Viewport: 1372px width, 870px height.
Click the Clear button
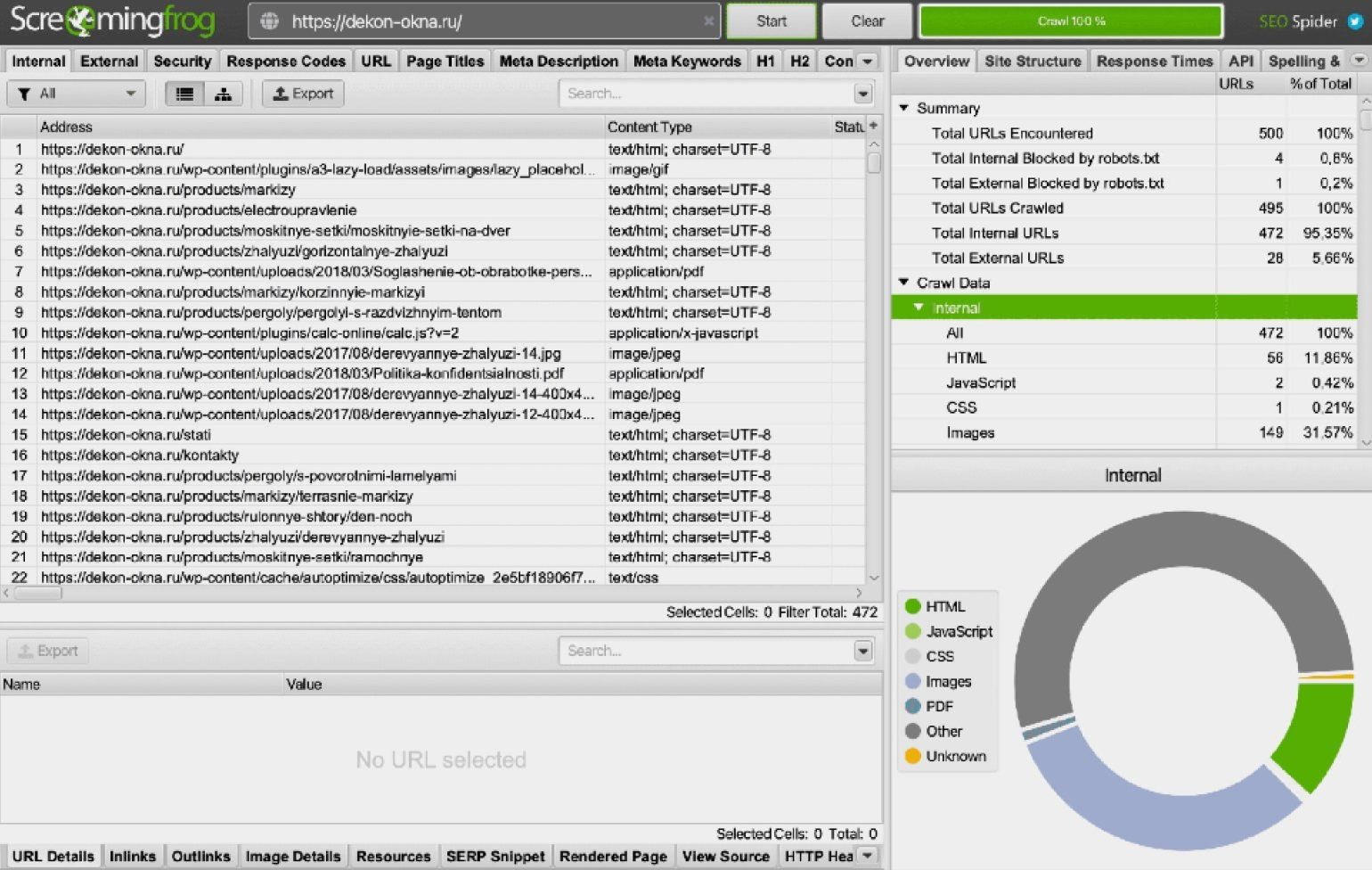click(x=867, y=21)
